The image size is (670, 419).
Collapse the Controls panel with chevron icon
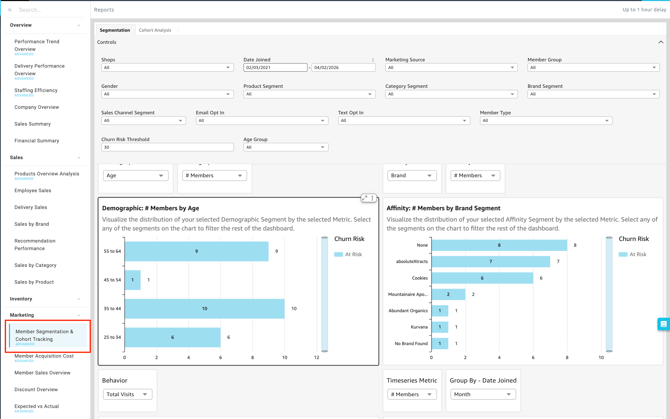[660, 42]
